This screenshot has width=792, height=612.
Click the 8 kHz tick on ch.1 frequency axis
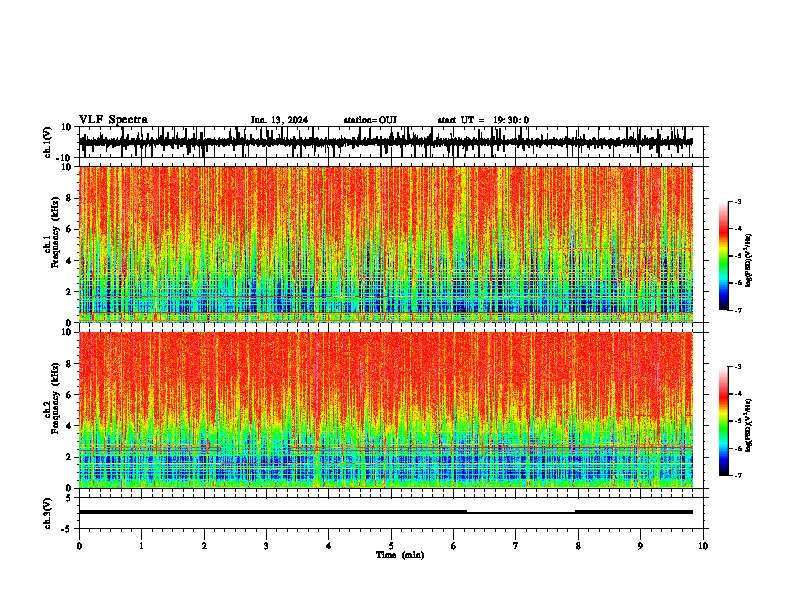click(69, 198)
